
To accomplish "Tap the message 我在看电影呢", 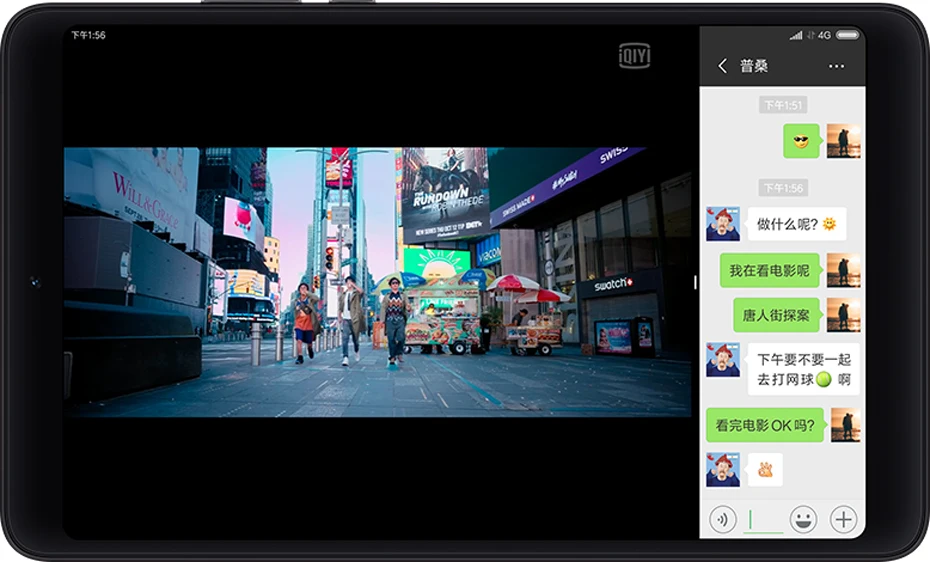I will point(769,271).
